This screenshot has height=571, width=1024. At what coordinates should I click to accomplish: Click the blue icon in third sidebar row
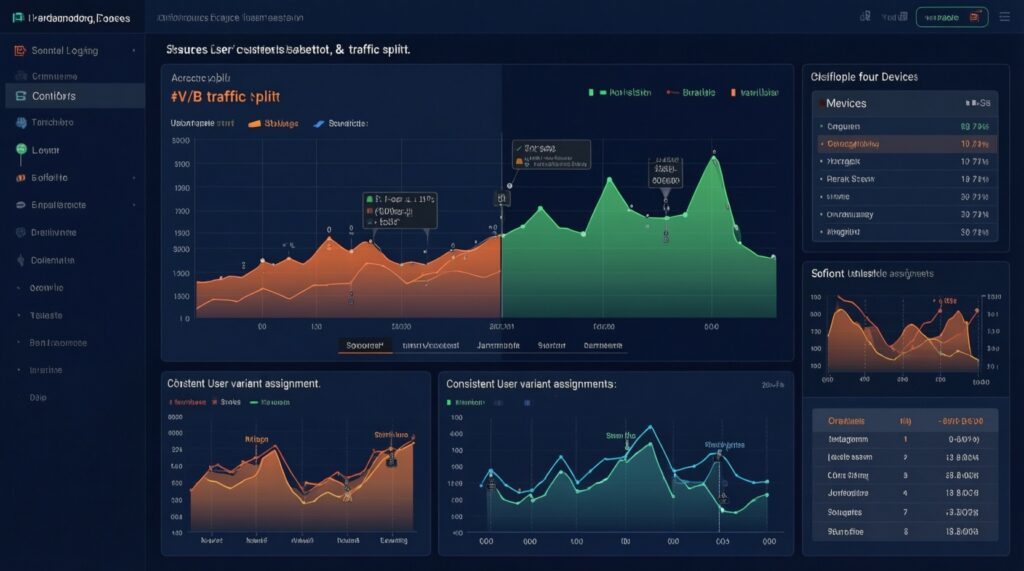(x=20, y=123)
